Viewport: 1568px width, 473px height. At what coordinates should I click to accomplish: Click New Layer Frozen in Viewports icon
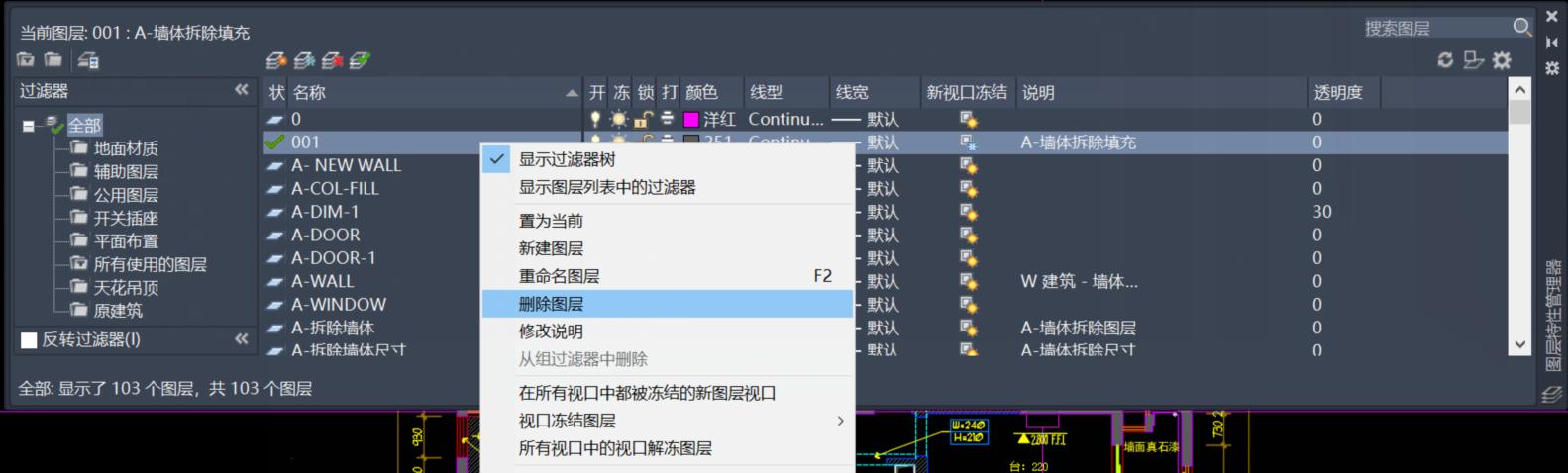[x=305, y=60]
